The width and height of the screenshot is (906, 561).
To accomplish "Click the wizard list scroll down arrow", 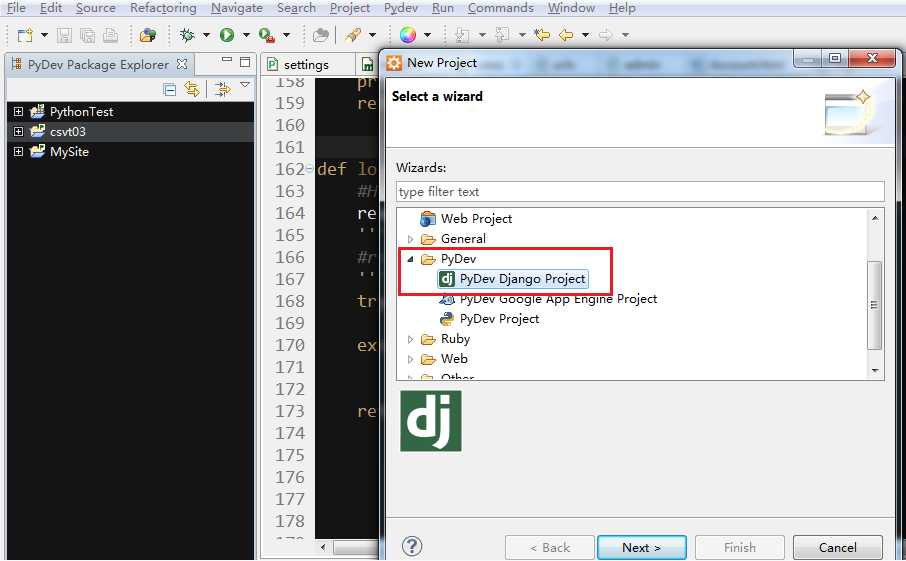I will (875, 370).
